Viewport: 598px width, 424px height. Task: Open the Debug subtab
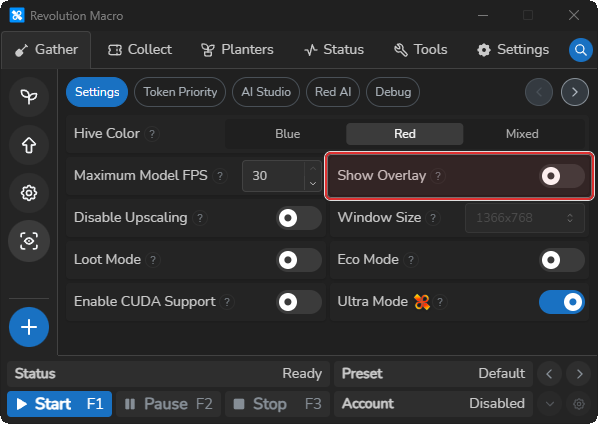click(x=393, y=92)
